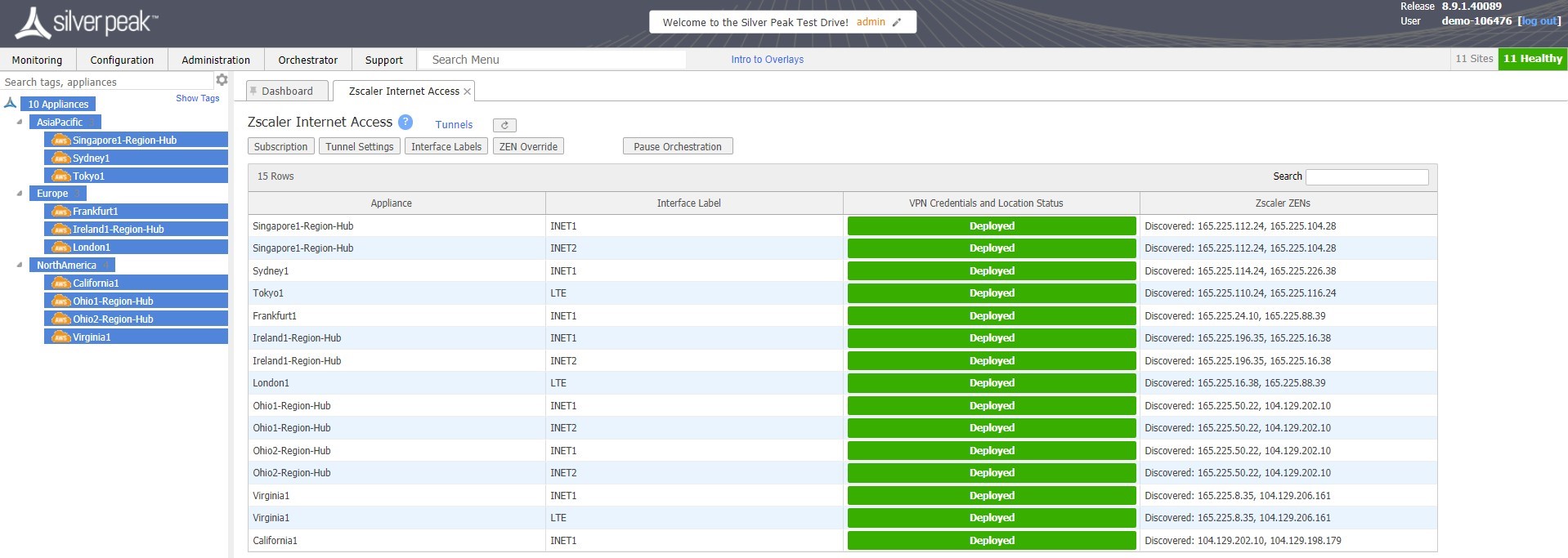The height and width of the screenshot is (558, 1568).
Task: Click AWS icon of California1 in tree
Action: pos(61,283)
